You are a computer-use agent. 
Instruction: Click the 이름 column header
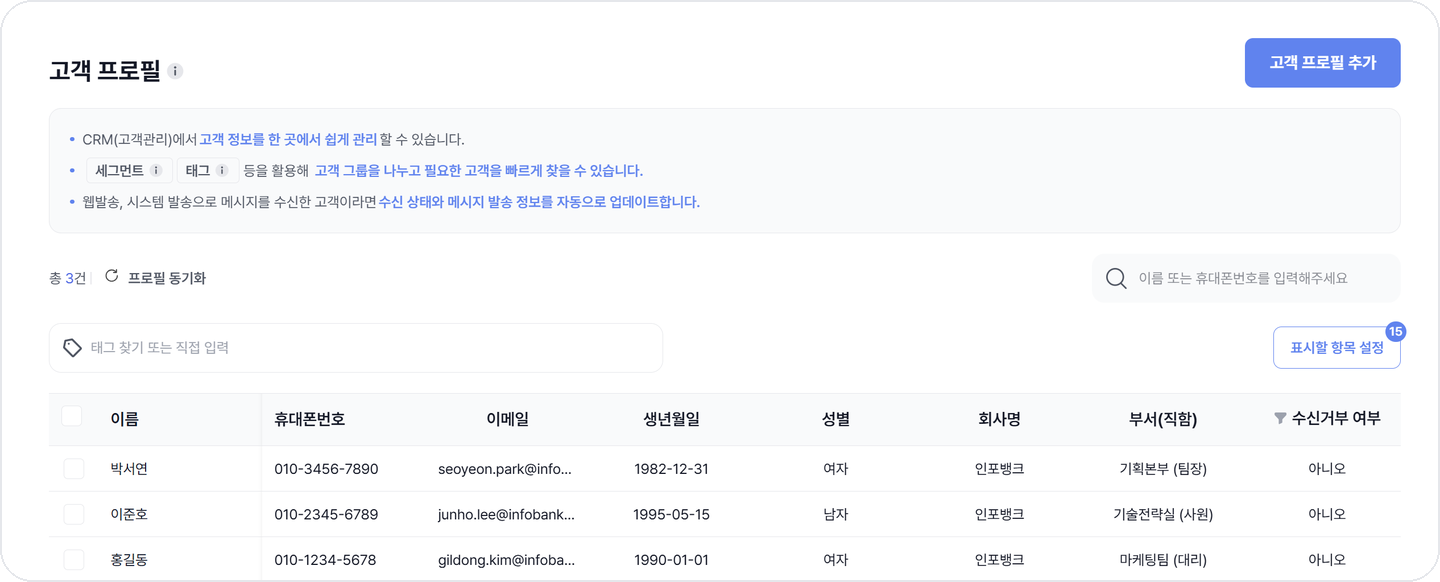click(125, 419)
